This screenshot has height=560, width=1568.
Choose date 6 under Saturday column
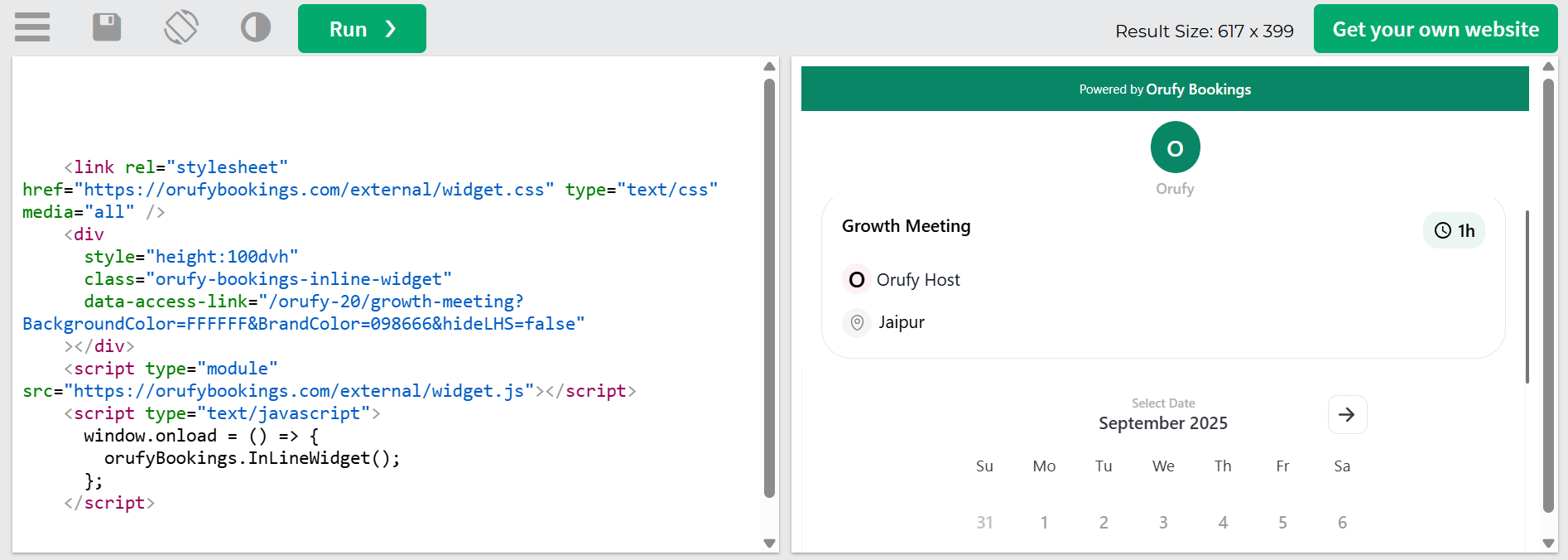click(1342, 523)
